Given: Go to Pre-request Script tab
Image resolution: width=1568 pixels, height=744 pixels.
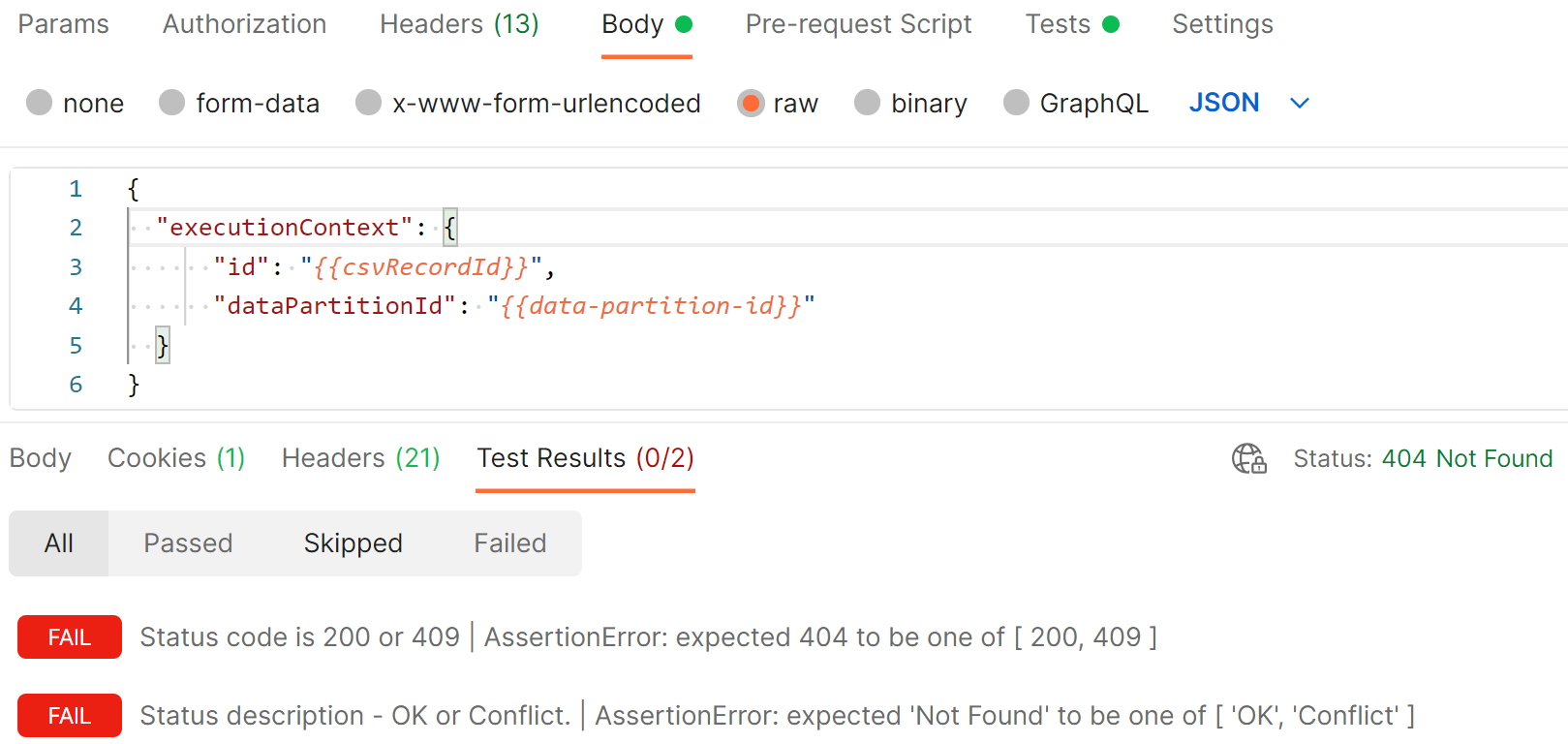Looking at the screenshot, I should click(x=858, y=24).
